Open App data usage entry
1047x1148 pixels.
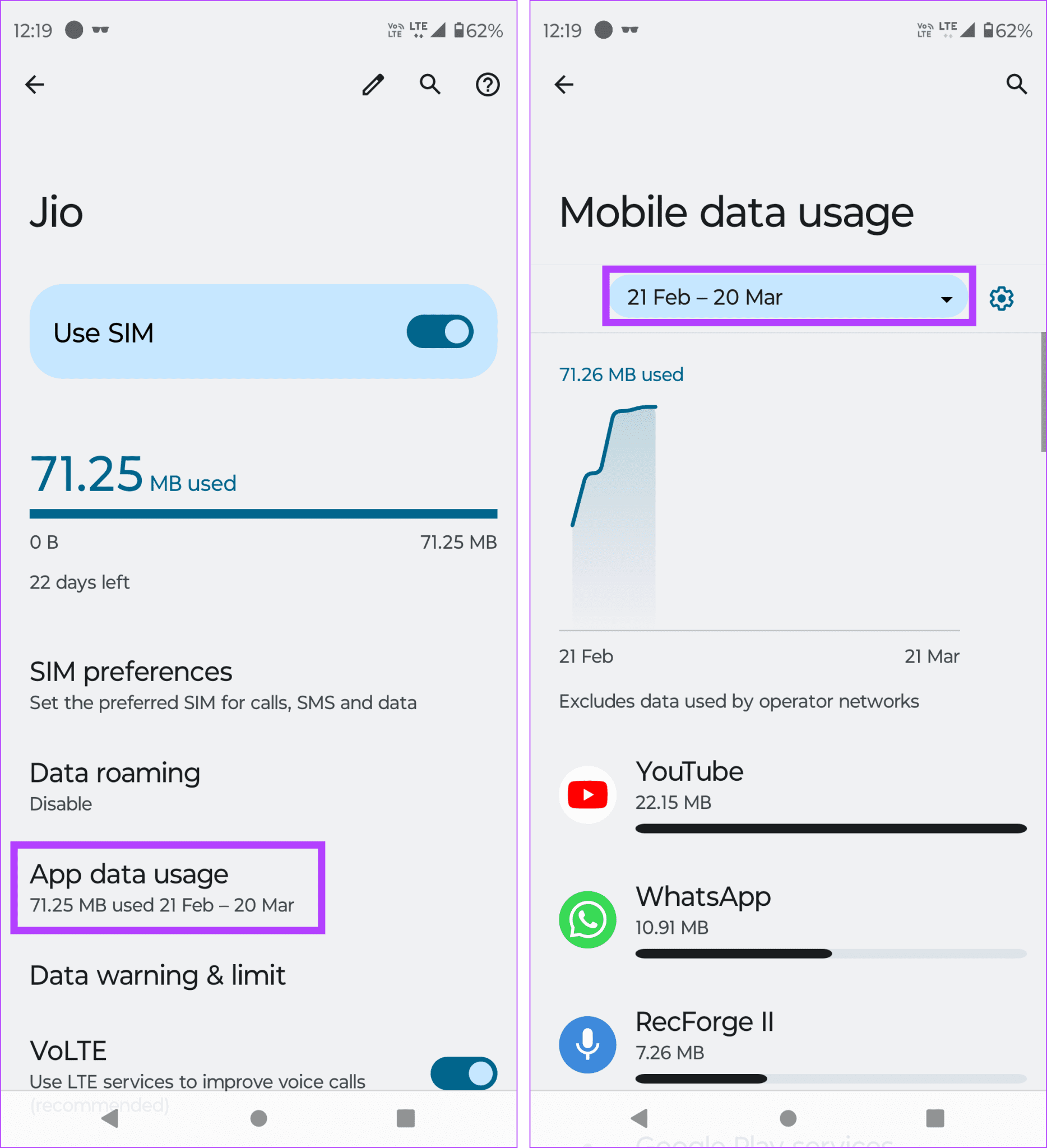pyautogui.click(x=162, y=888)
